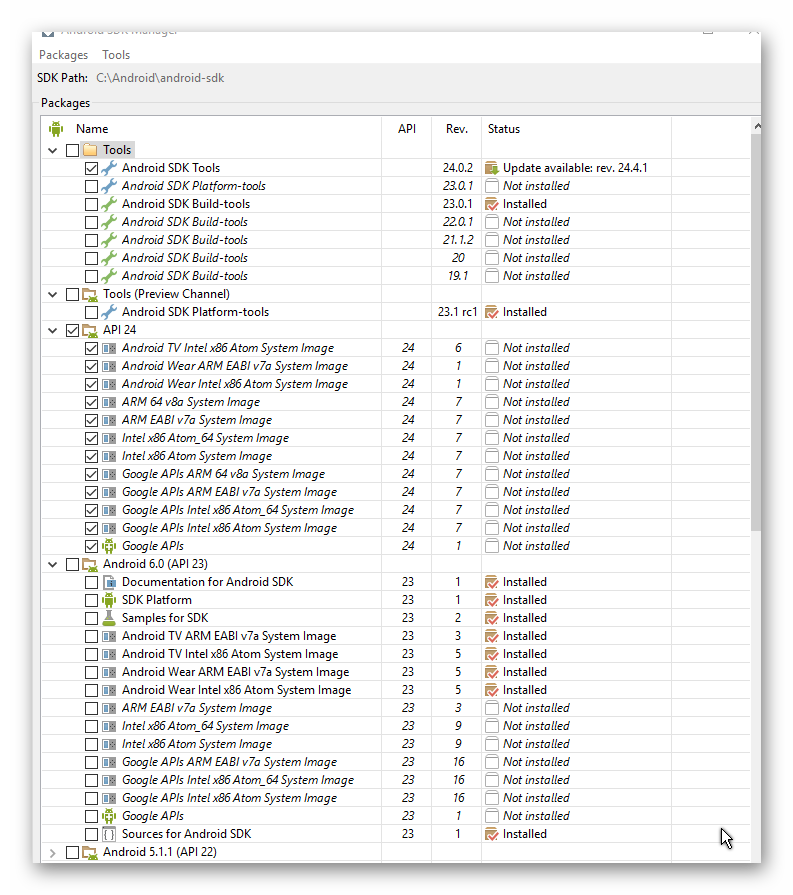Click the Samples for SDK flask icon
The image size is (793, 895).
(x=109, y=618)
